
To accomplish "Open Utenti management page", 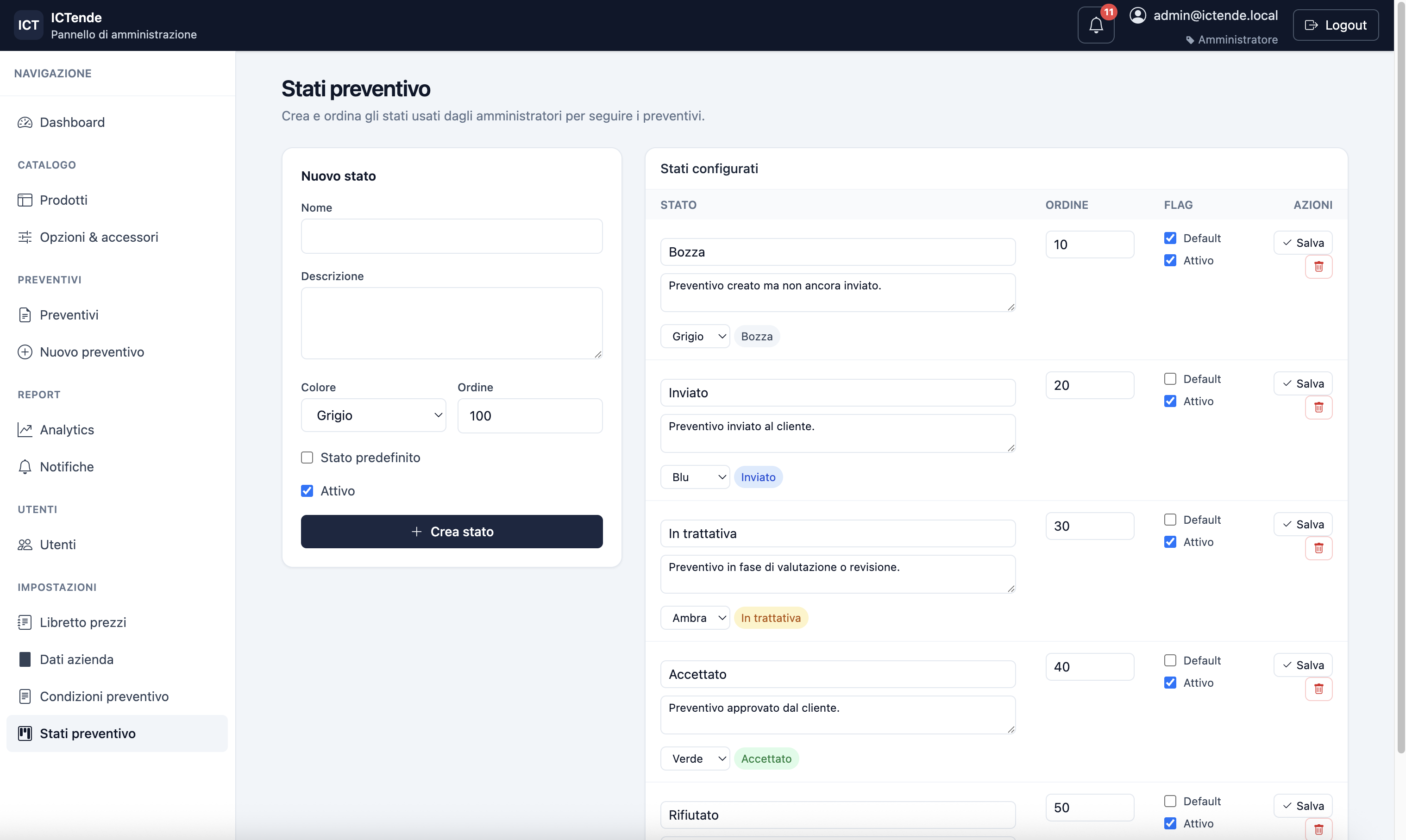I will click(x=117, y=545).
